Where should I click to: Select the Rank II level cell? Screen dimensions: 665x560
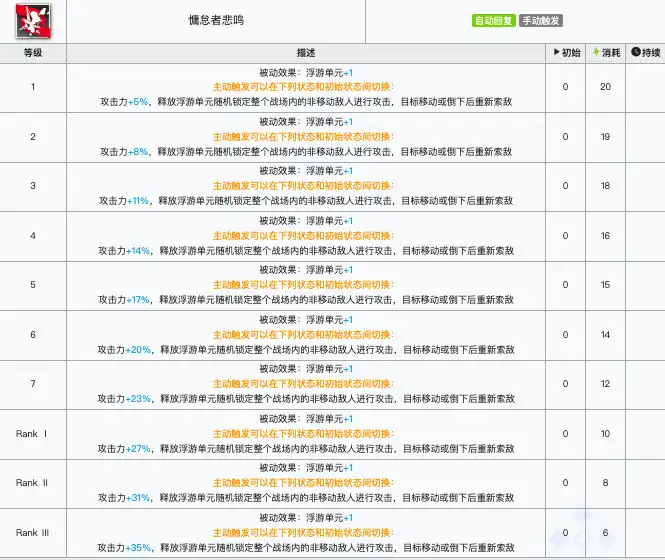tap(33, 483)
